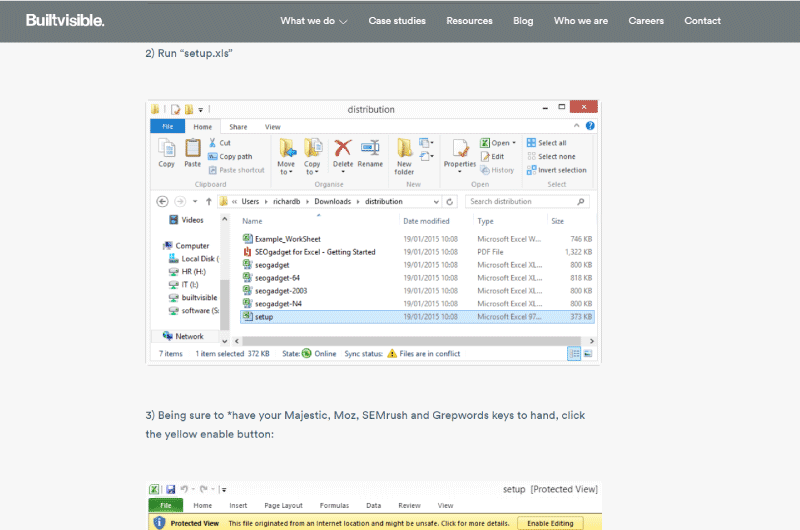Open the Careers nav link
The image size is (800, 530).
646,21
